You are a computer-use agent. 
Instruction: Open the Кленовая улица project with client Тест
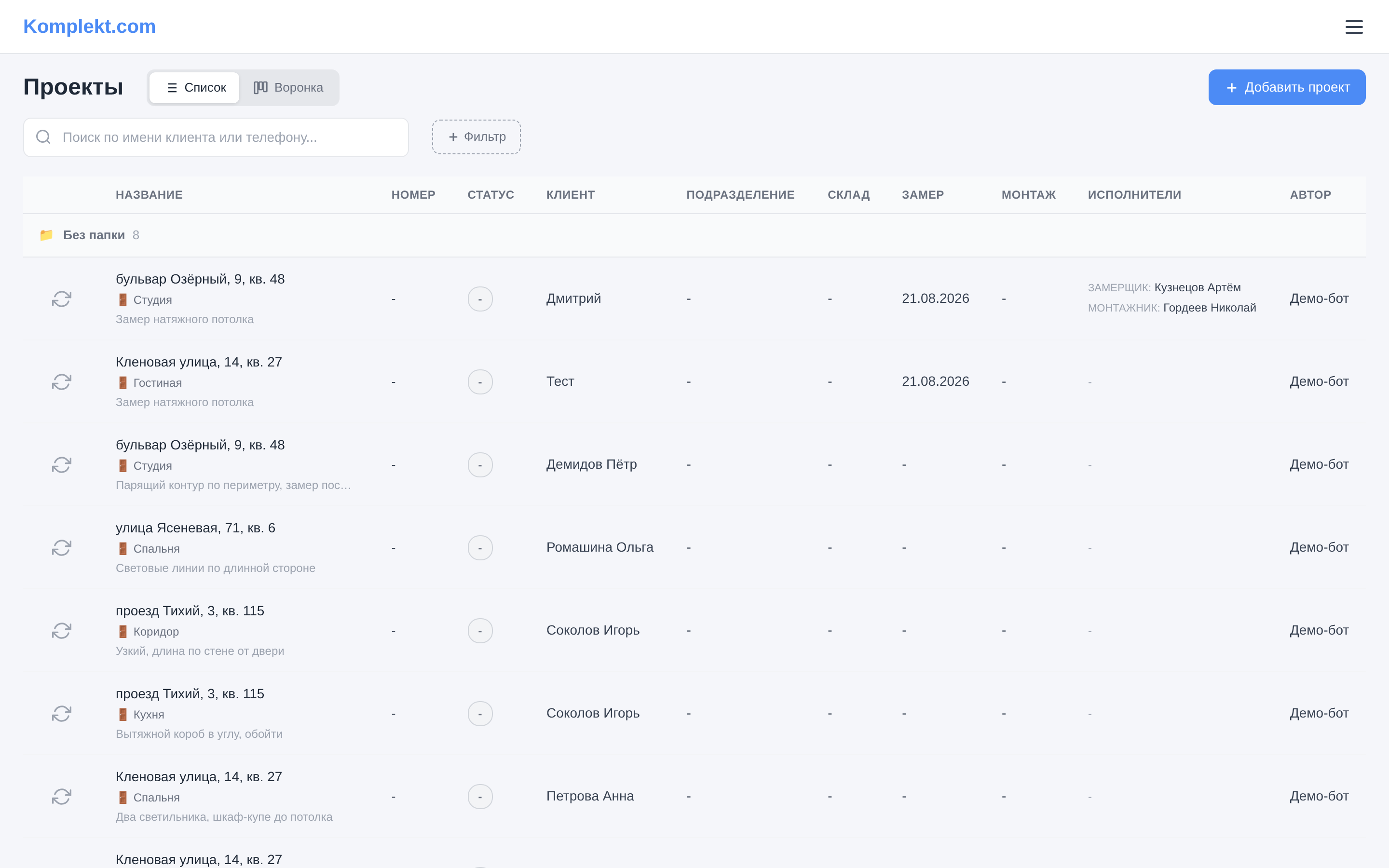(199, 362)
